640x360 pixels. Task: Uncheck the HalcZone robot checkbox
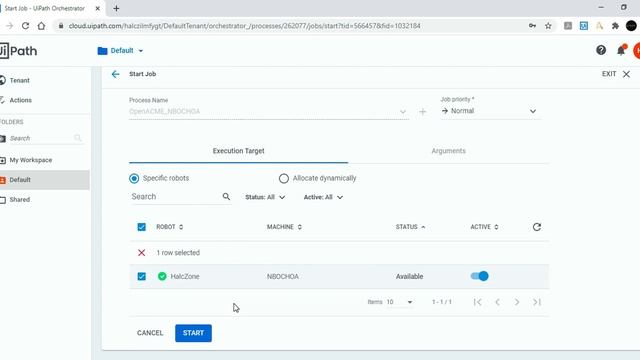click(x=142, y=276)
